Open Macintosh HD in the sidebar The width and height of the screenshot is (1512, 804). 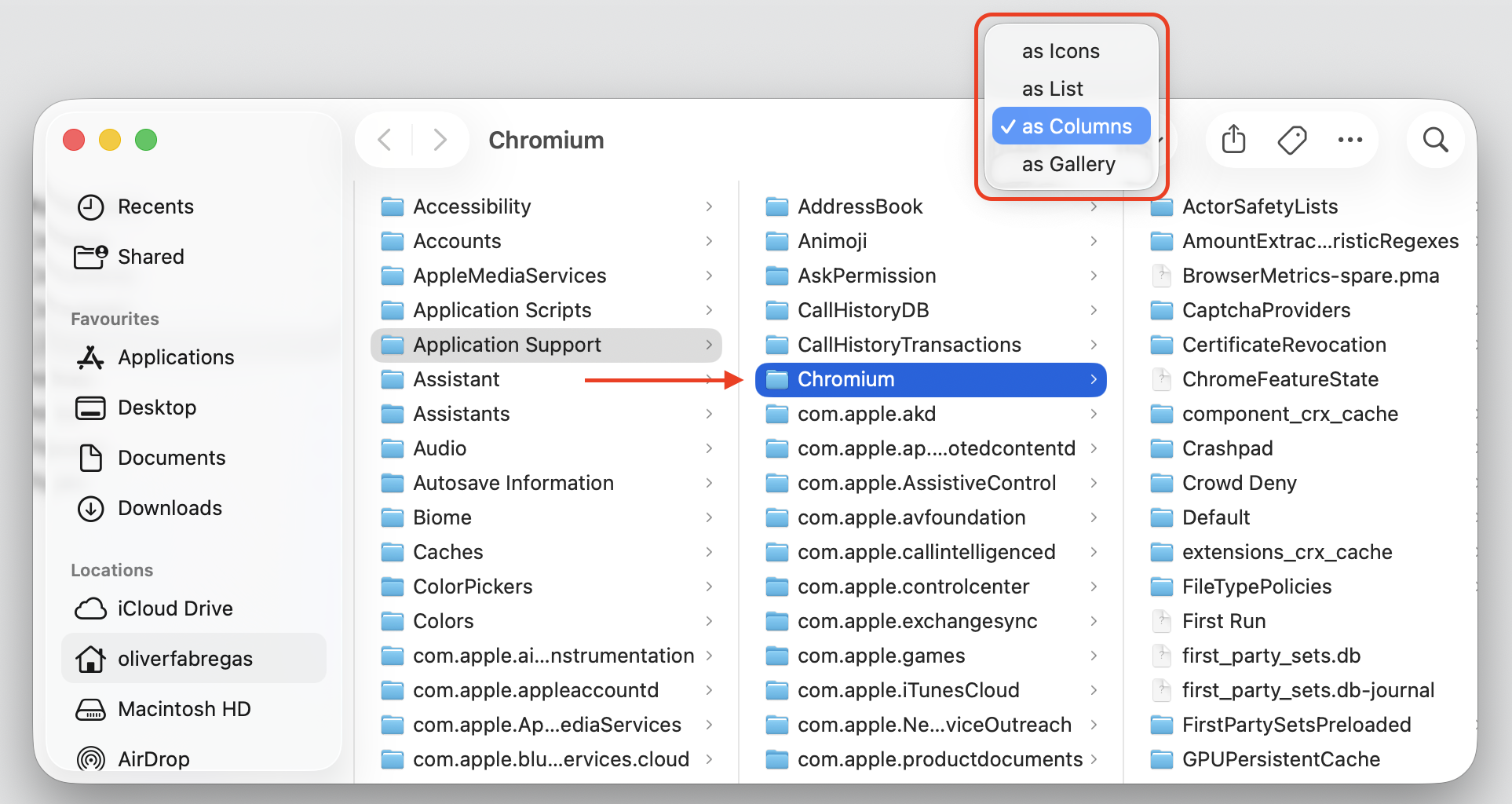(x=194, y=709)
